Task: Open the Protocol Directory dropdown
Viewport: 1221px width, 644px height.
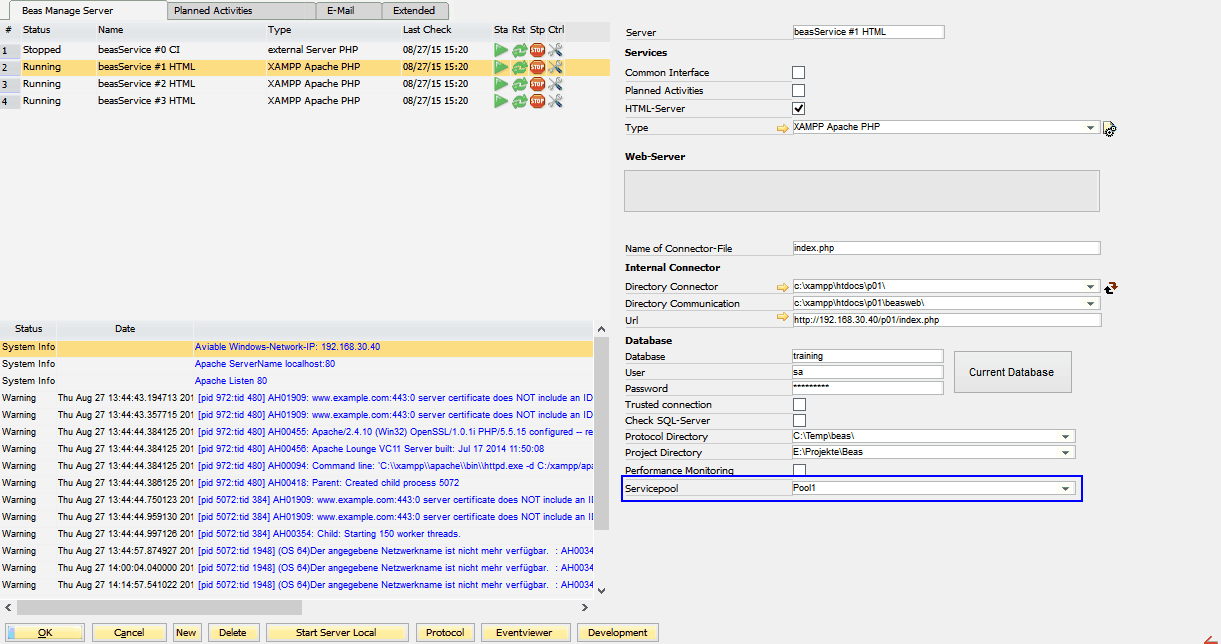Action: click(x=1067, y=437)
